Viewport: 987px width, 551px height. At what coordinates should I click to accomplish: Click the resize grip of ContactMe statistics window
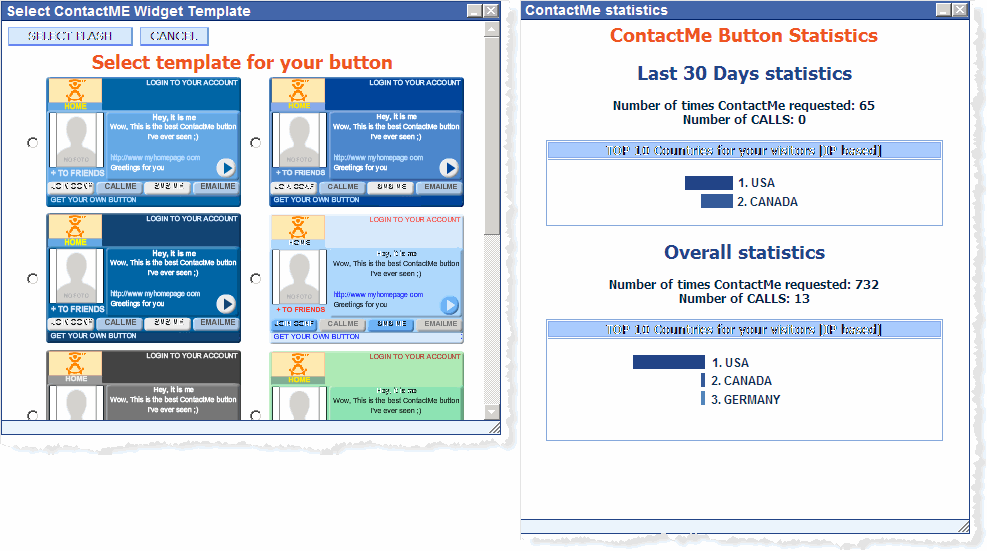963,526
